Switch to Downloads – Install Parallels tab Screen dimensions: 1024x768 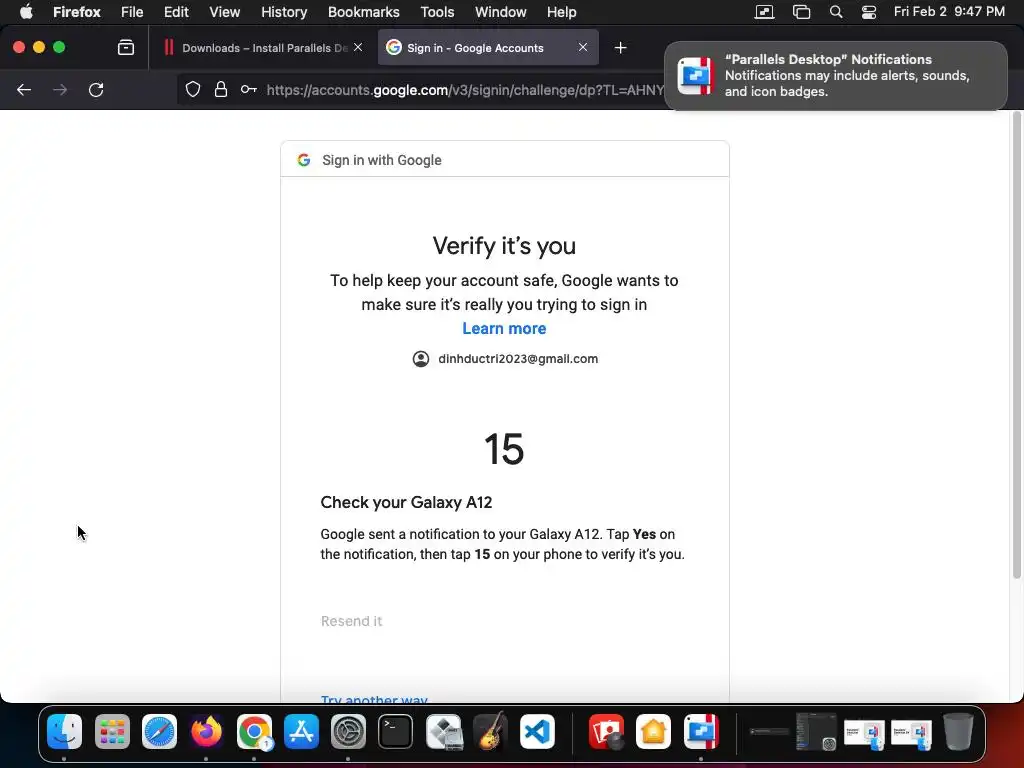tap(264, 48)
